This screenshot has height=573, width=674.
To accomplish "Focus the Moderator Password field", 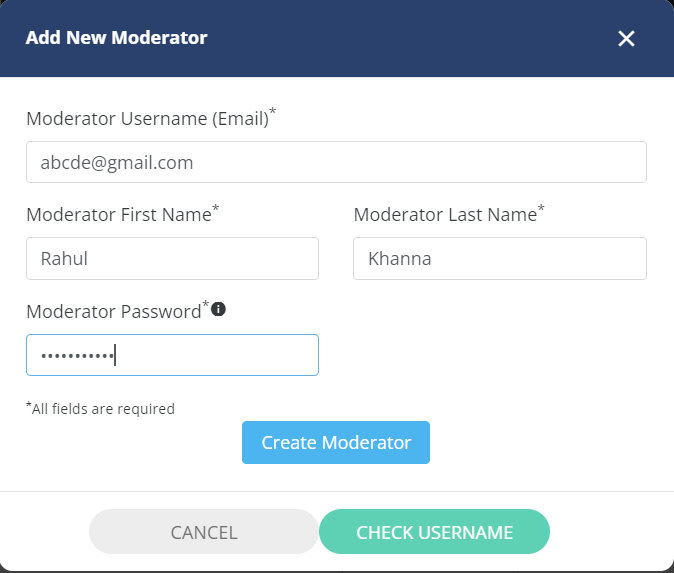I will point(172,355).
